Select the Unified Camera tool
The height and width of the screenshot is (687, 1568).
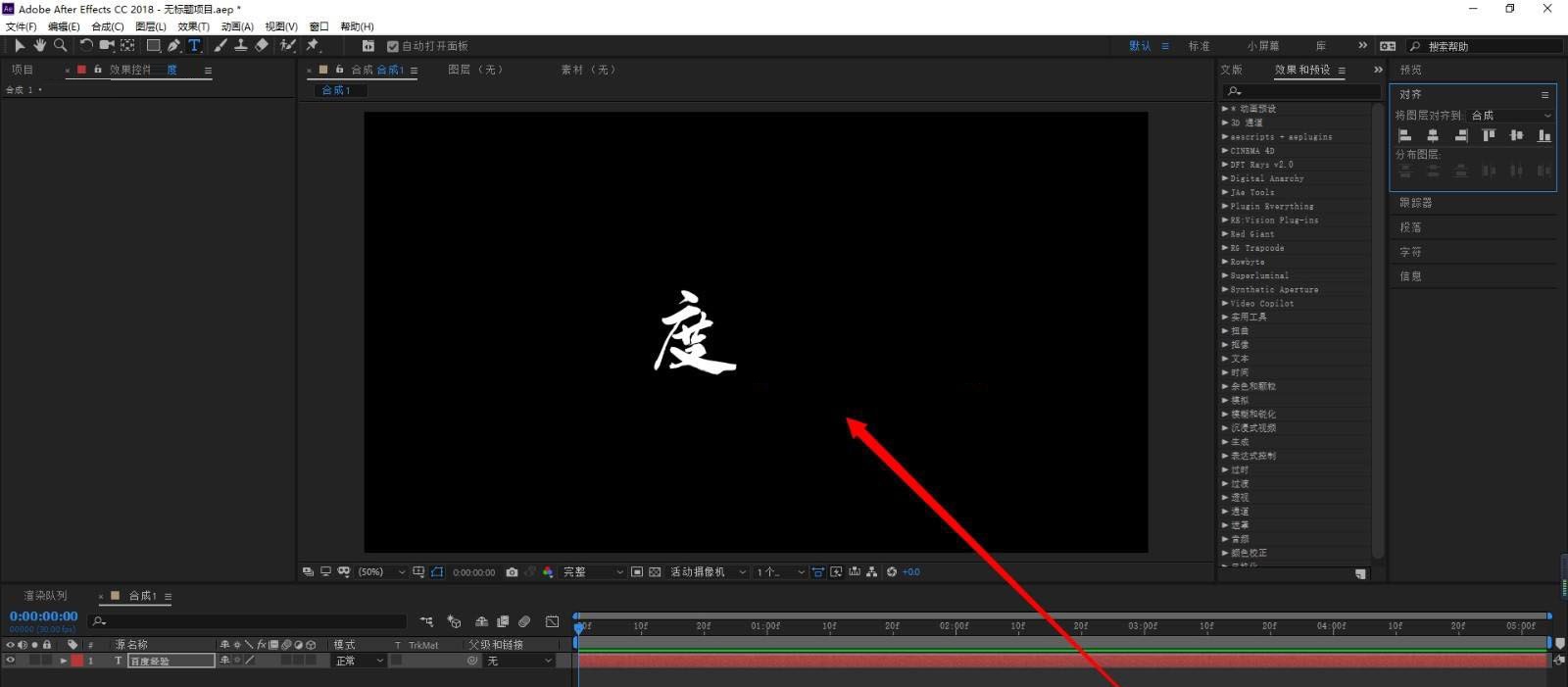tap(107, 45)
